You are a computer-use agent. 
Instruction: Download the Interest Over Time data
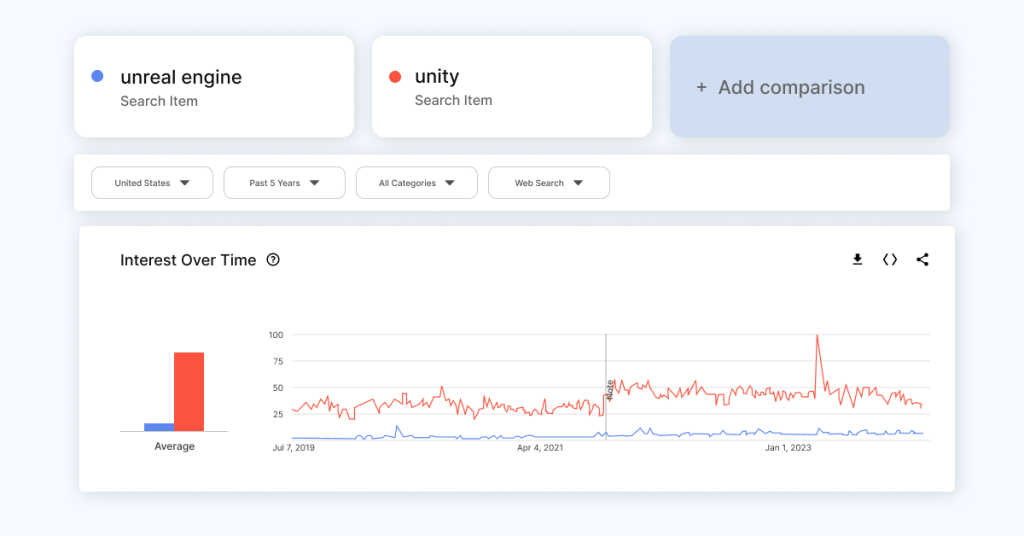point(857,260)
